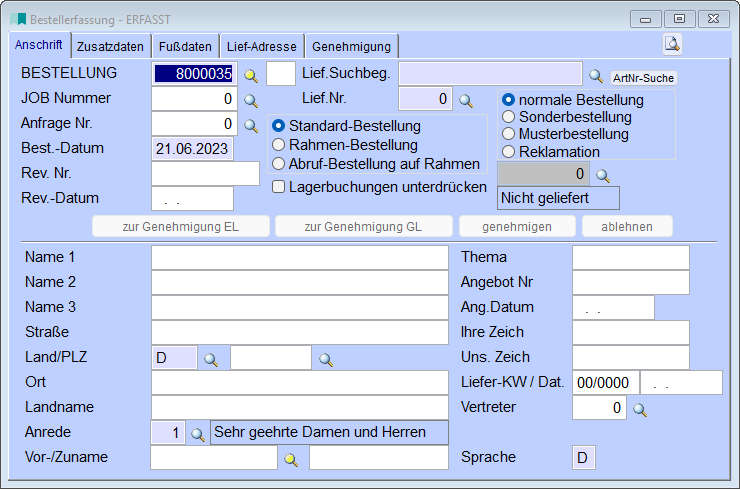Open search lookup next to Anfrage Nr.
This screenshot has height=489, width=740.
251,126
